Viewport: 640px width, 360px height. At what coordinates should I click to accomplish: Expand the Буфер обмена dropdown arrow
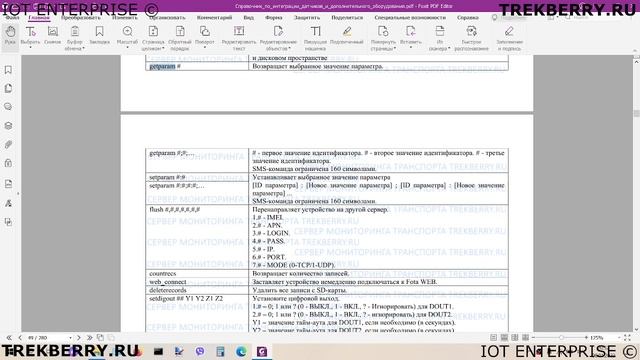click(83, 48)
